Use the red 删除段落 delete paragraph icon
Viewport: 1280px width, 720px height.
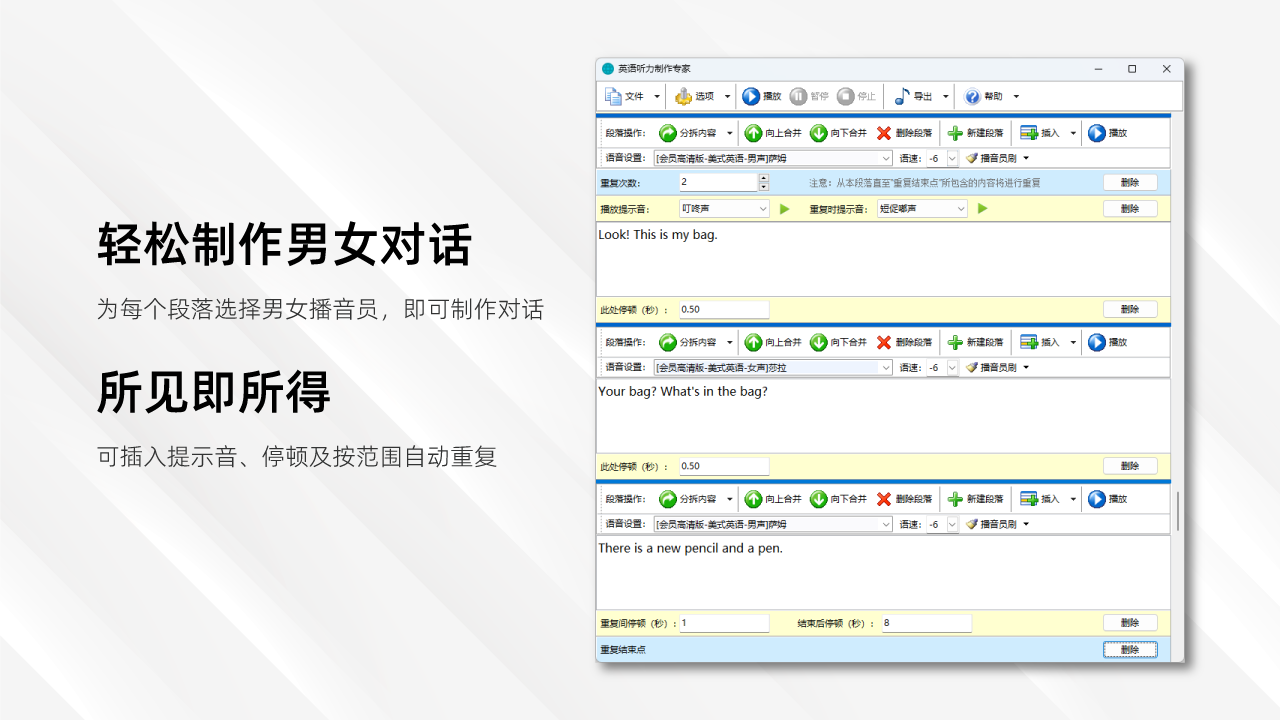tap(882, 134)
